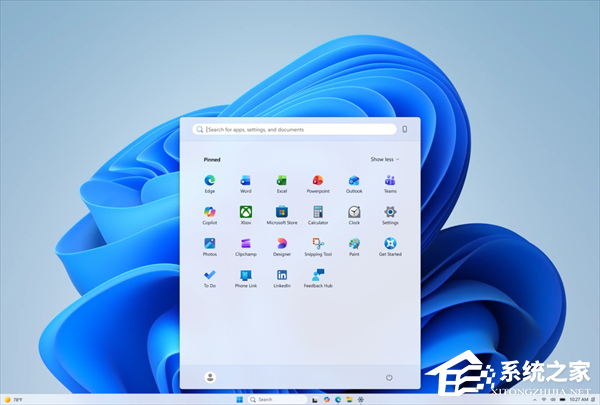Launch the pinned Designer app
Viewport: 600px width, 405px height.
point(282,247)
